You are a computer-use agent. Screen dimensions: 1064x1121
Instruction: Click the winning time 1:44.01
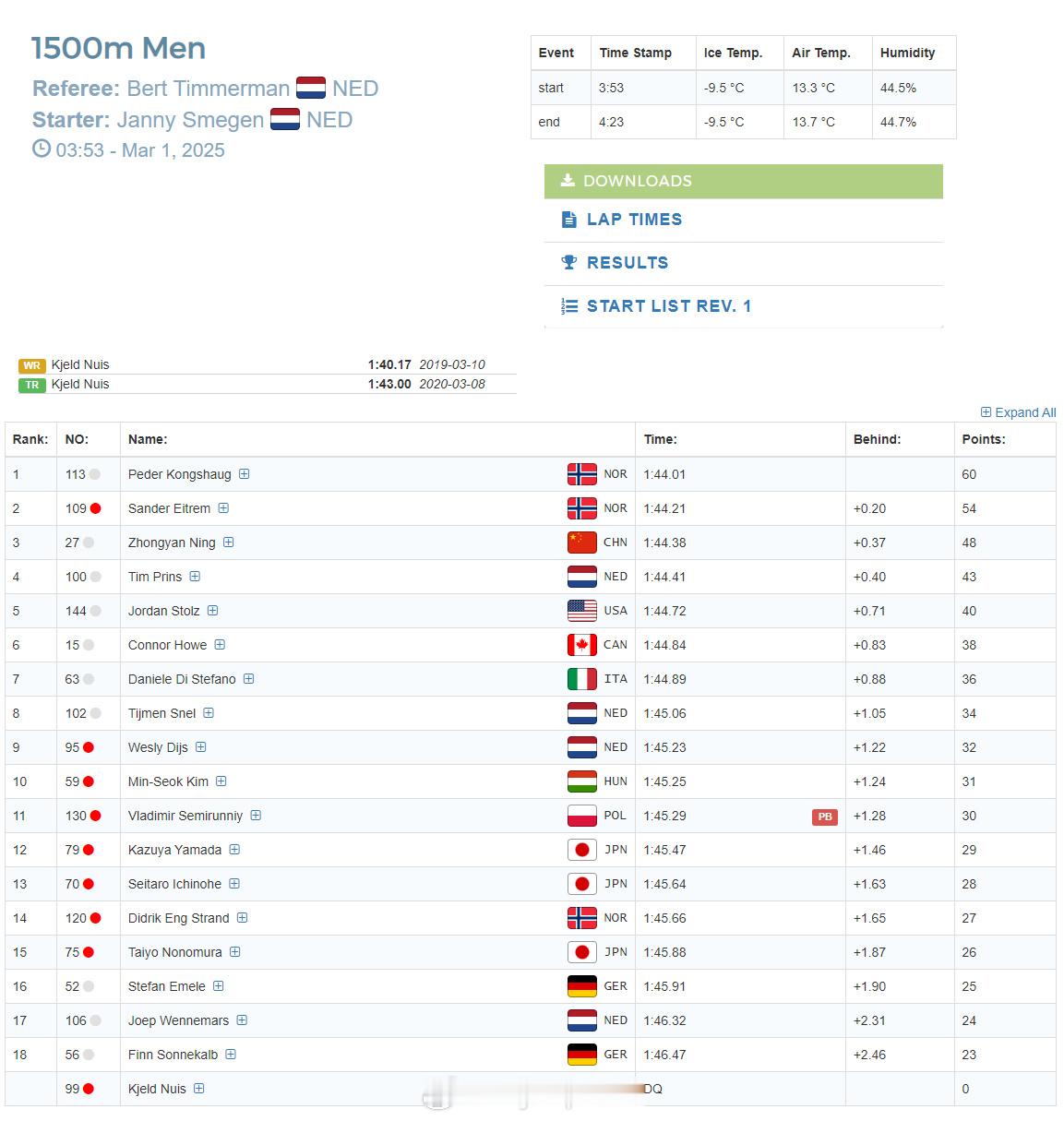point(665,474)
